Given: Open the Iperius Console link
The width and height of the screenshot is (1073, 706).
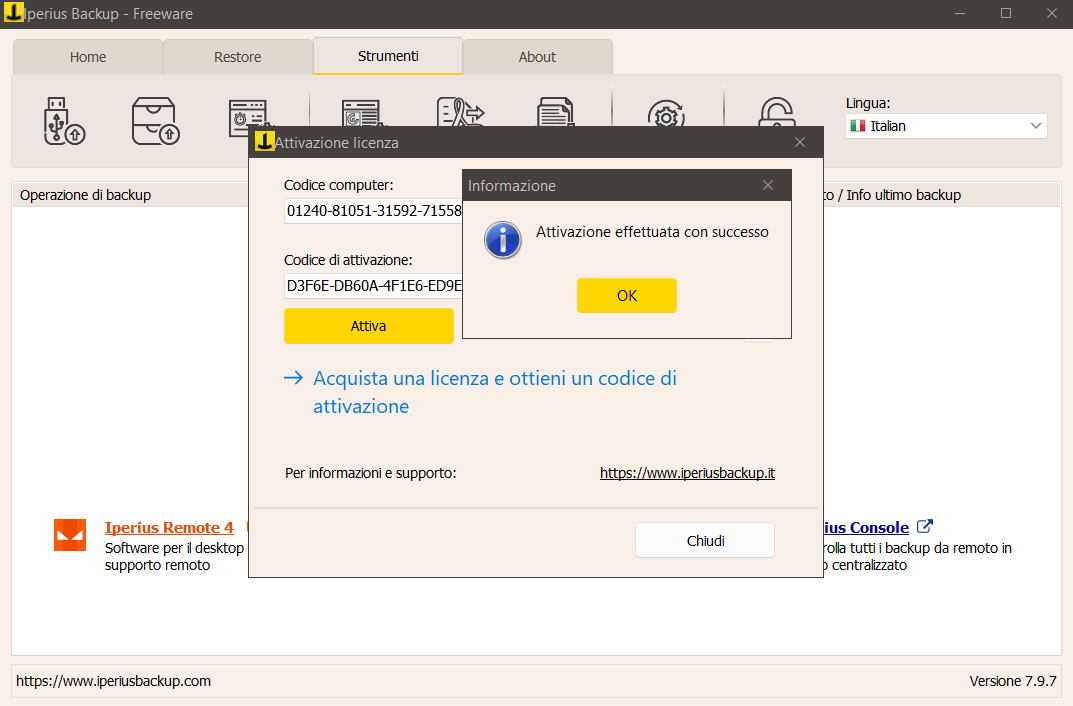Looking at the screenshot, I should [866, 527].
